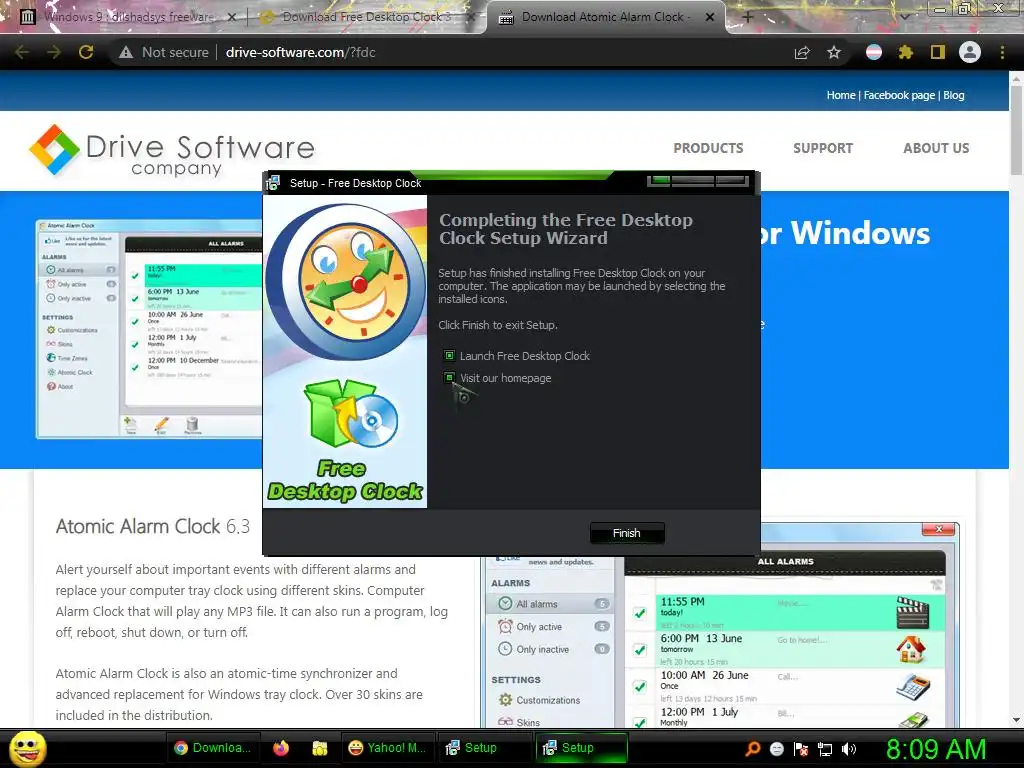Click the 8:09 AM taskbar clock
1024x768 pixels.
[x=936, y=749]
